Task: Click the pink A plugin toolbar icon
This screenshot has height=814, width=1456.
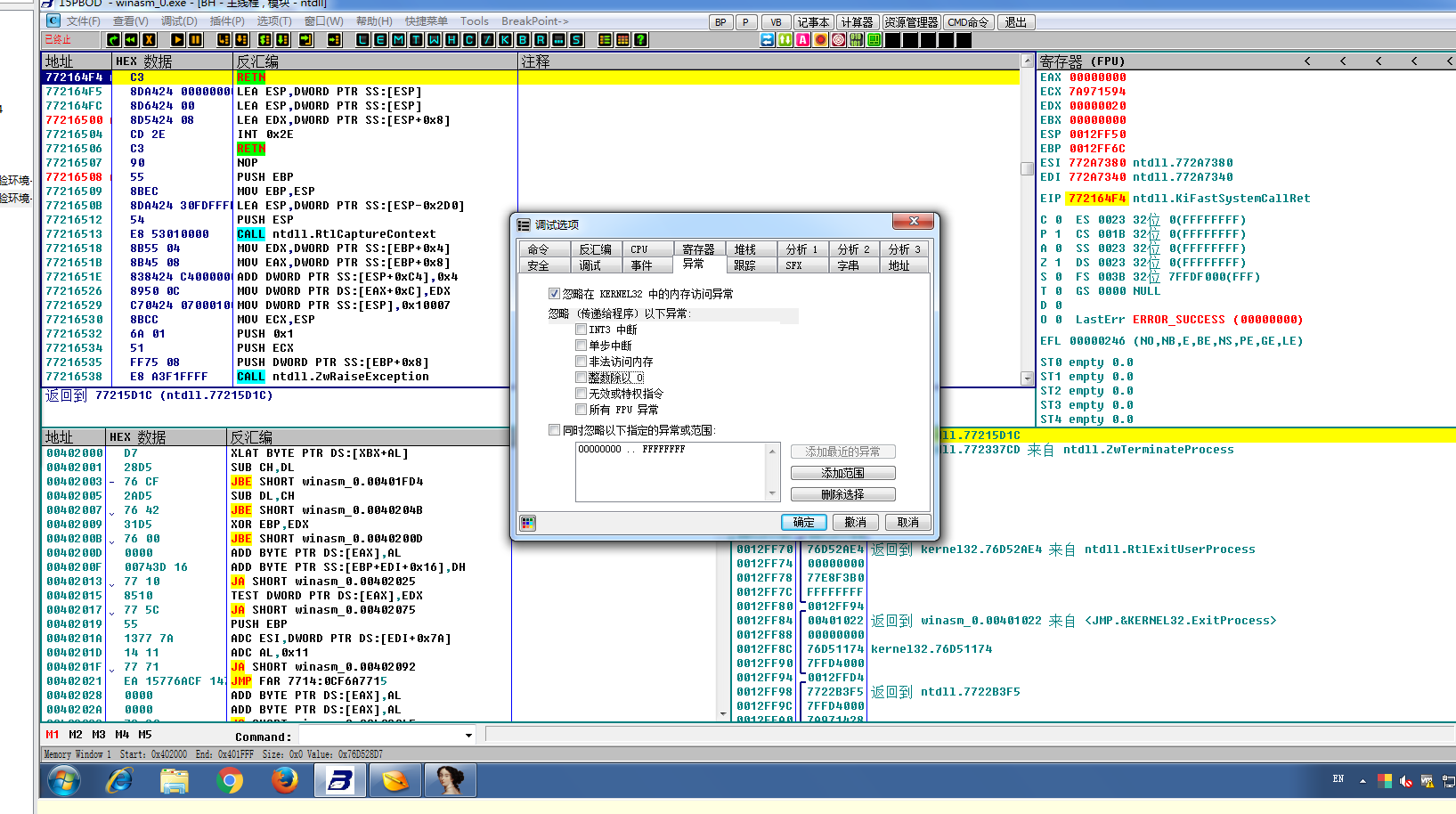Action: 803,40
